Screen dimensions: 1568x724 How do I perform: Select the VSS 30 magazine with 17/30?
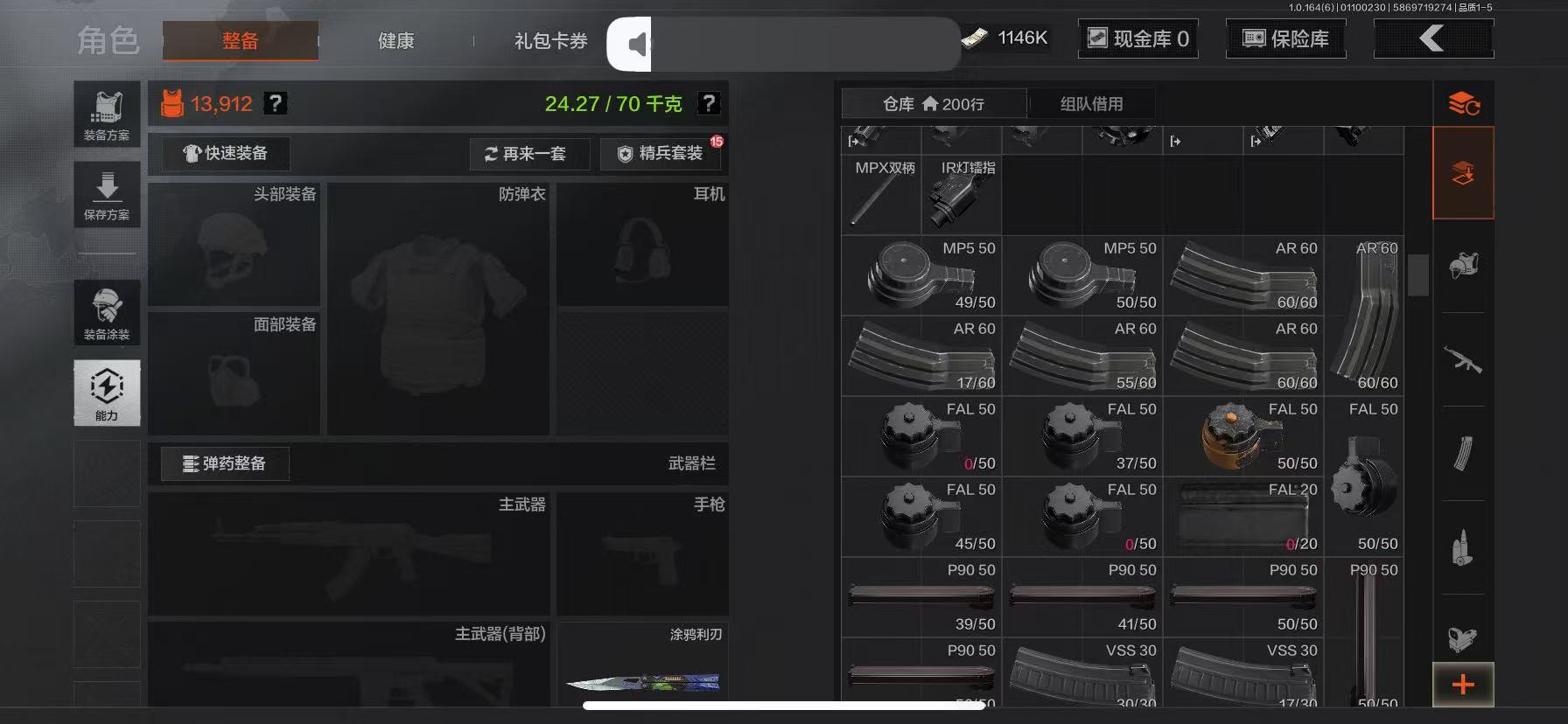[x=1243, y=673]
